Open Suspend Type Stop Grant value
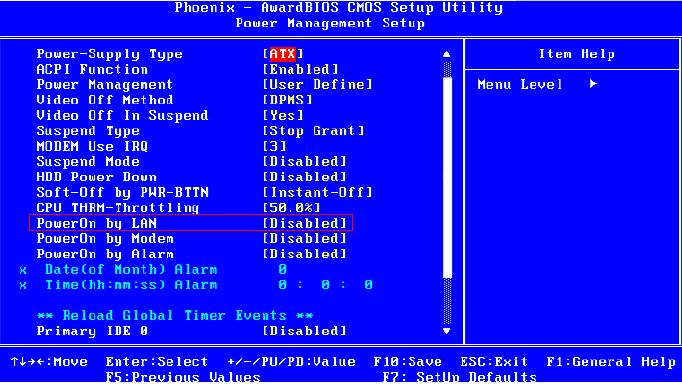The image size is (682, 384). 314,131
